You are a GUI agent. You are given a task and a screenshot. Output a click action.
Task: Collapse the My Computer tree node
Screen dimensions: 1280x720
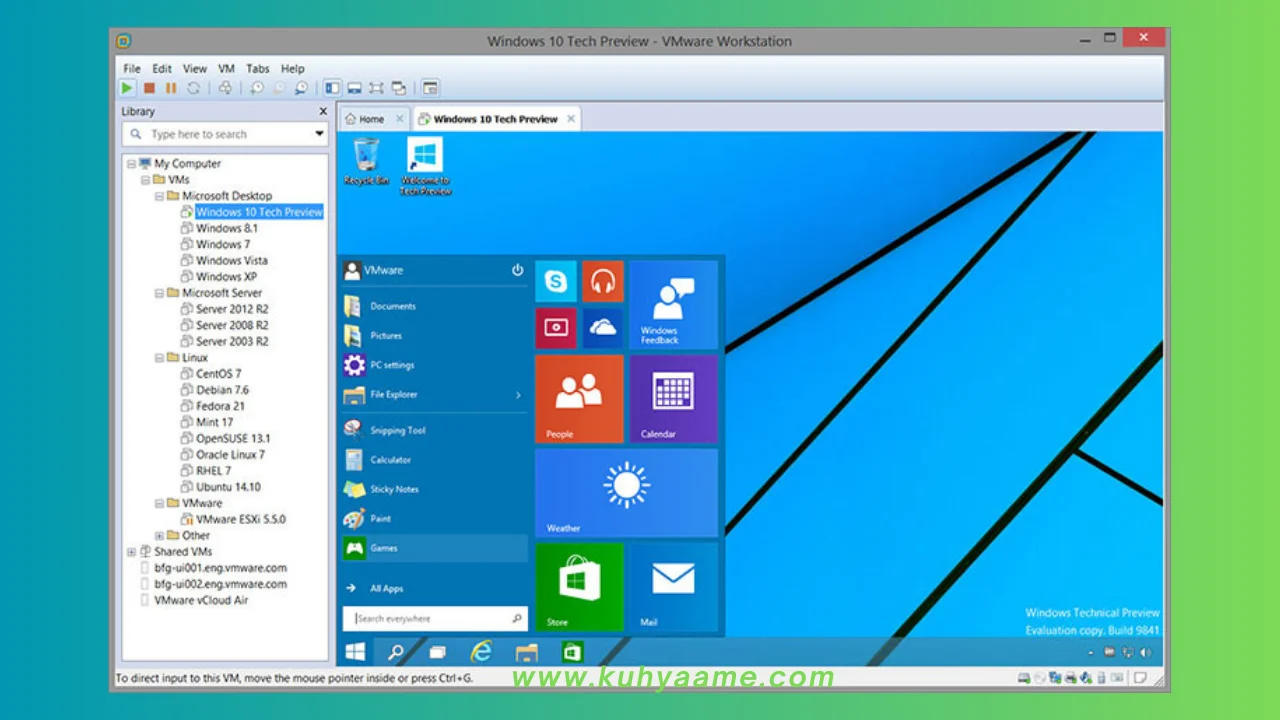(x=131, y=163)
